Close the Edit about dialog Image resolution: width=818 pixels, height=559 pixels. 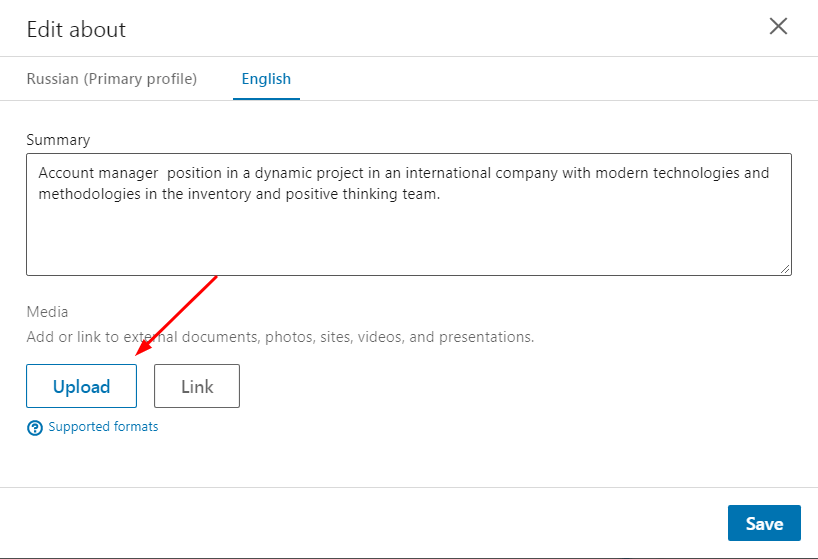coord(778,26)
